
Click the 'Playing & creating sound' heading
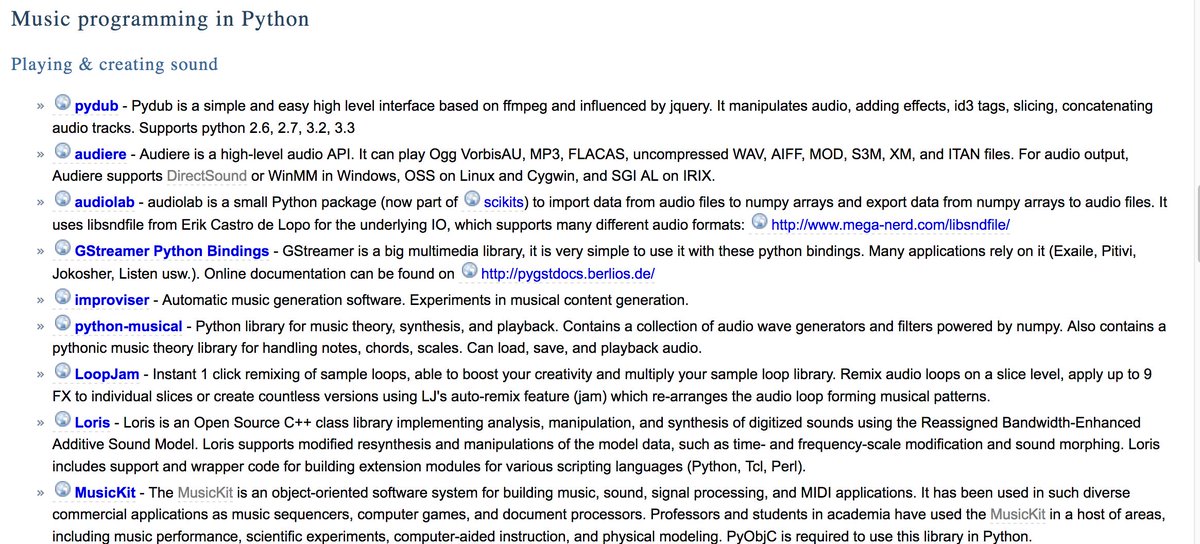[x=114, y=64]
